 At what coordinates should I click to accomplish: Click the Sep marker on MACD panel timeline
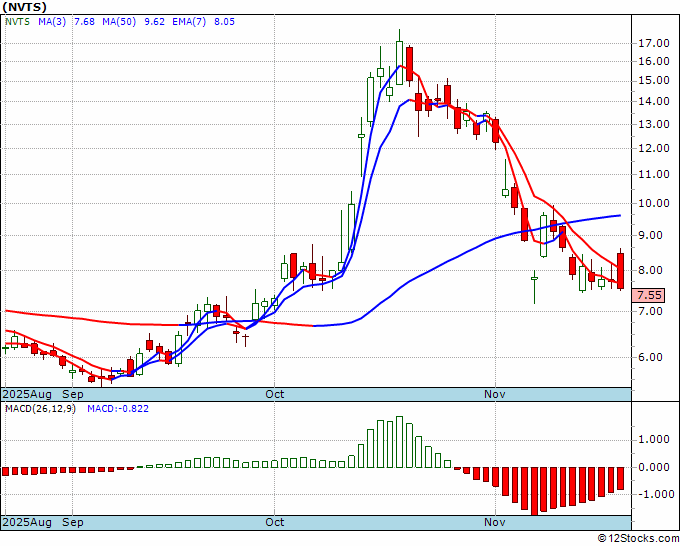click(x=73, y=522)
